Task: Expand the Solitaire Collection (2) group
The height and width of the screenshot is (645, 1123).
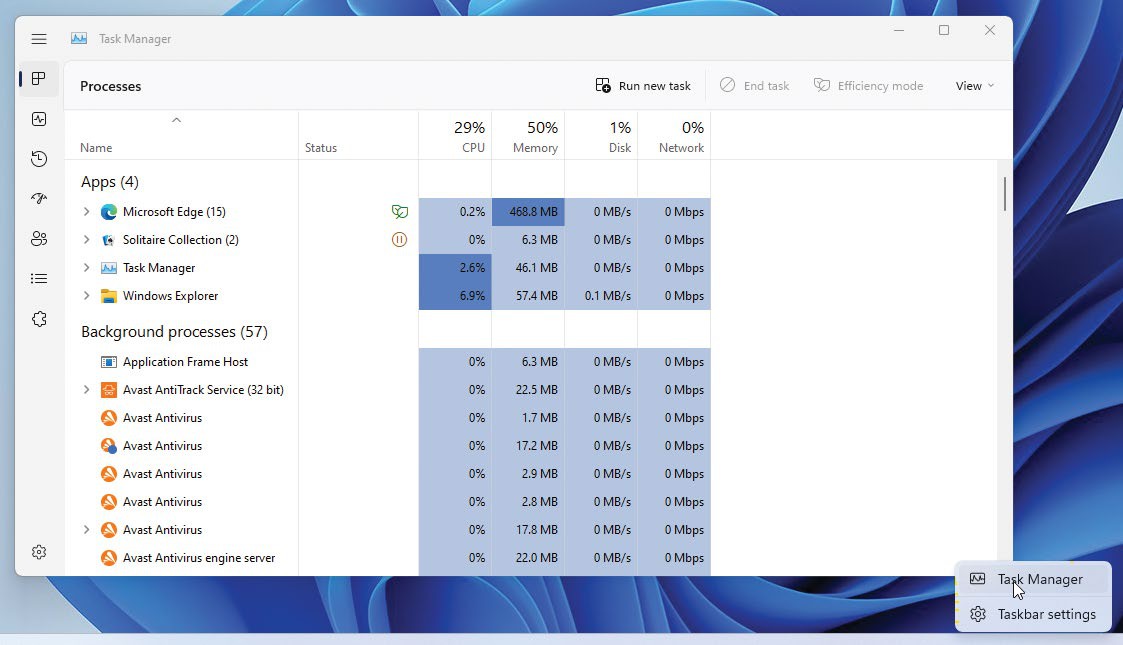Action: 86,240
